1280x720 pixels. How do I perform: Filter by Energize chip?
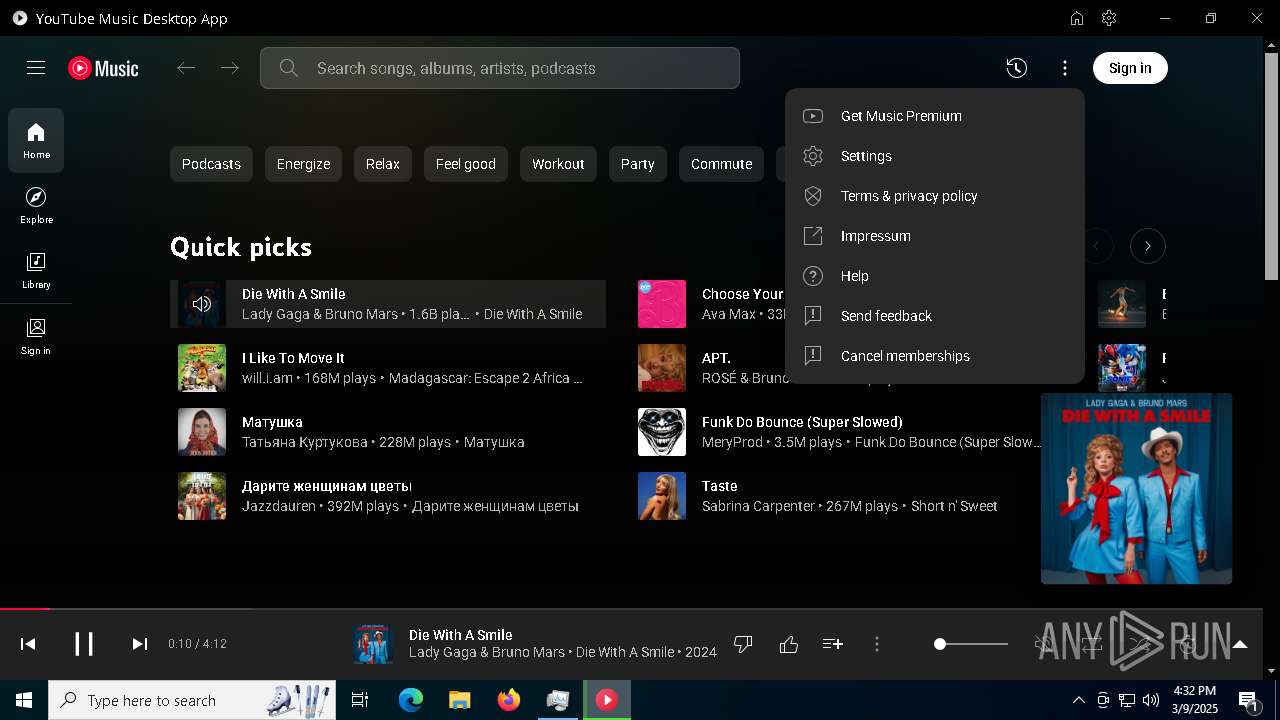point(303,164)
